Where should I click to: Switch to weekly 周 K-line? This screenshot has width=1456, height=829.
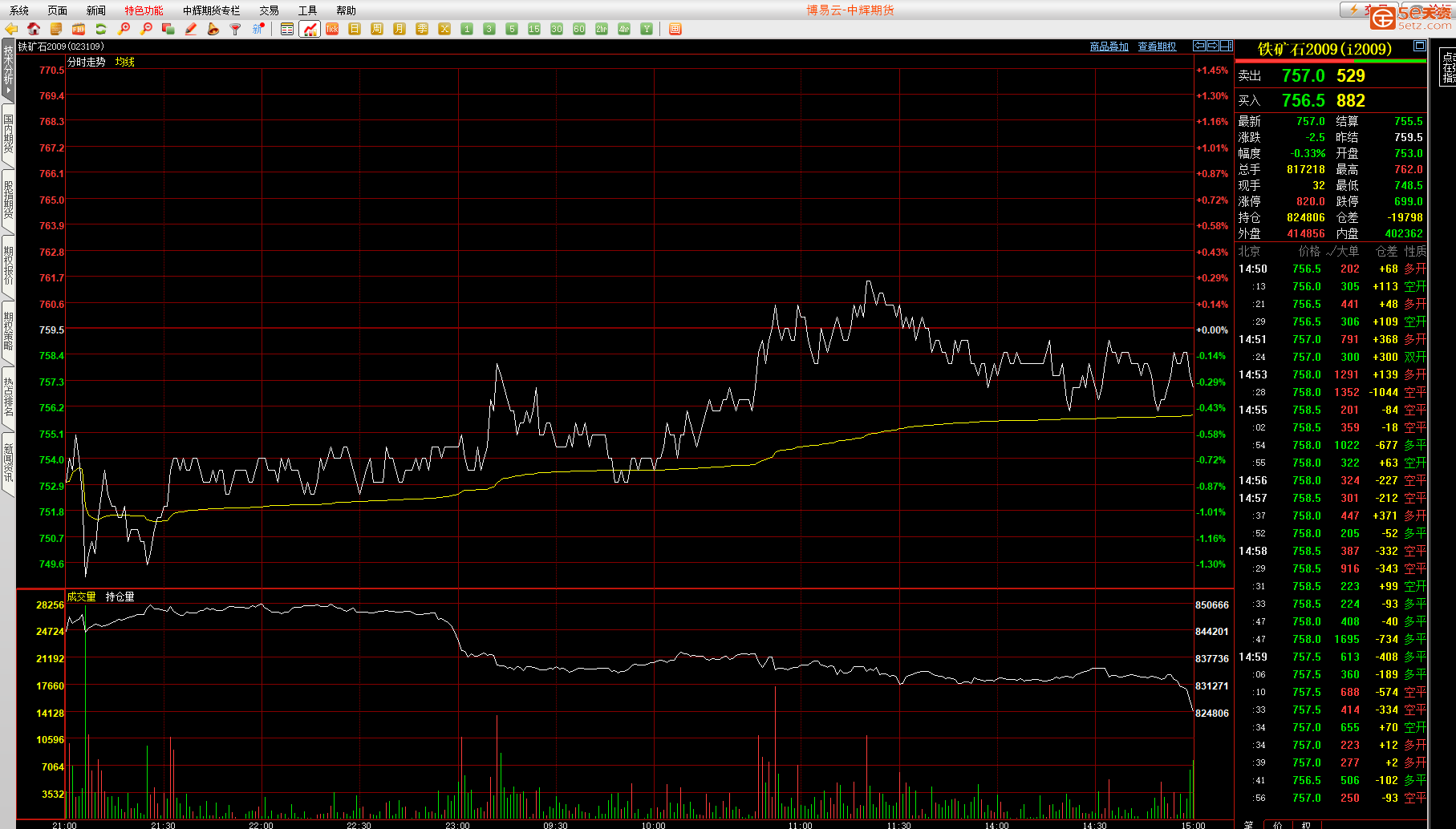click(x=377, y=29)
